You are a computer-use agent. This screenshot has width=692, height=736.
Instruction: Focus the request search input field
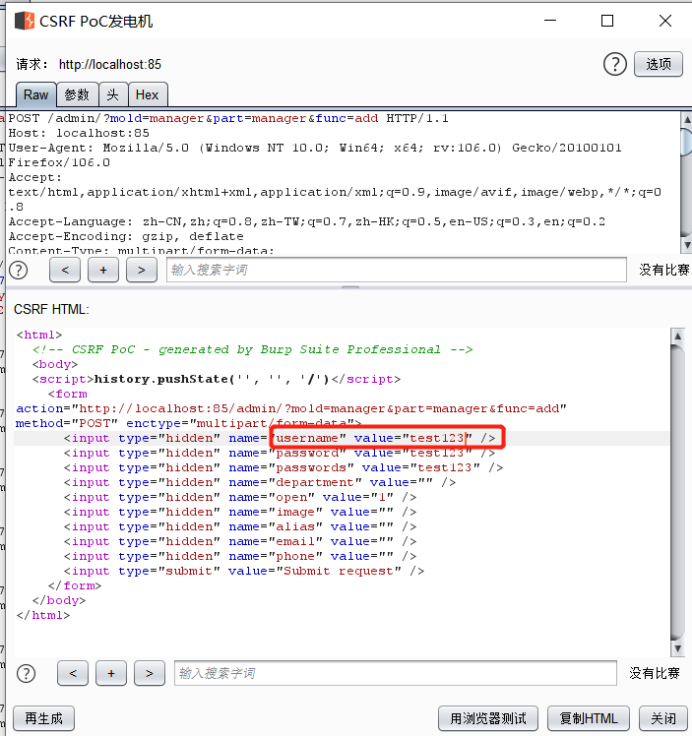tap(396, 270)
